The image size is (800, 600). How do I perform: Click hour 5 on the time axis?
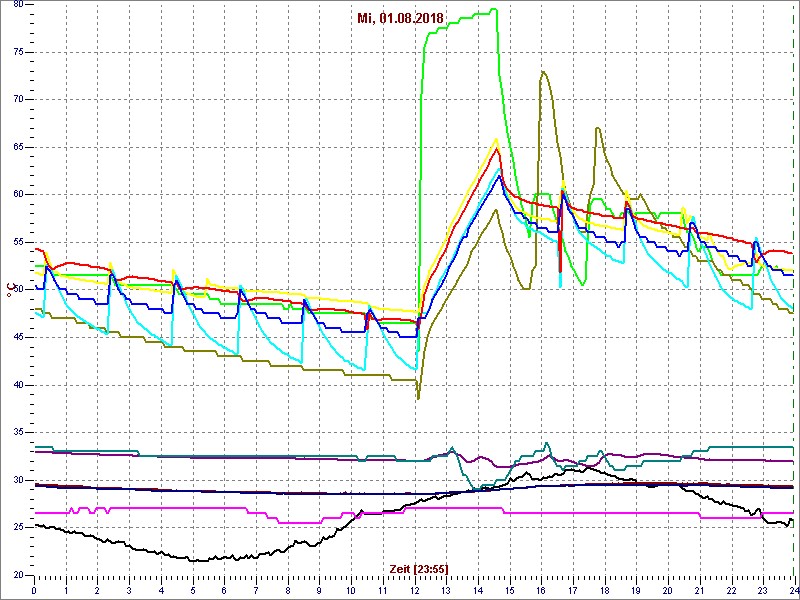(193, 589)
